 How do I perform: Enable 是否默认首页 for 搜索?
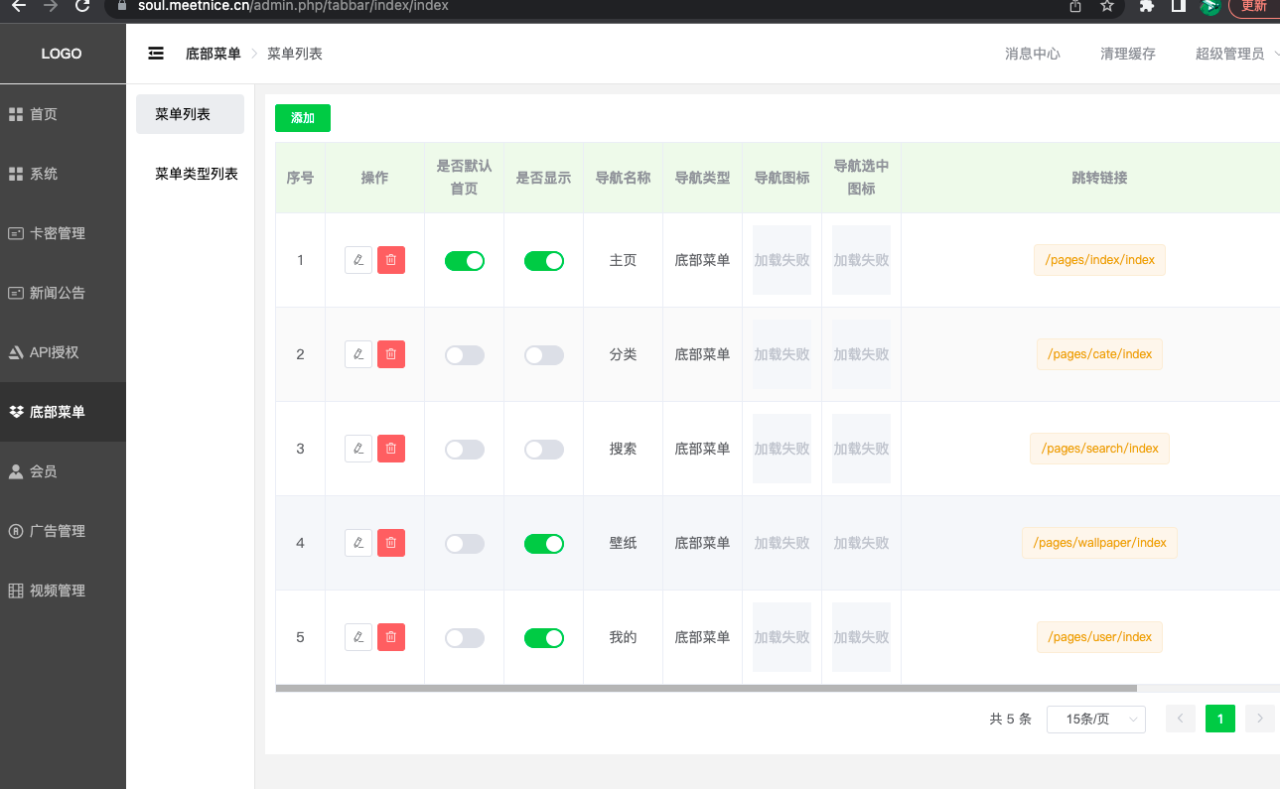coord(464,449)
